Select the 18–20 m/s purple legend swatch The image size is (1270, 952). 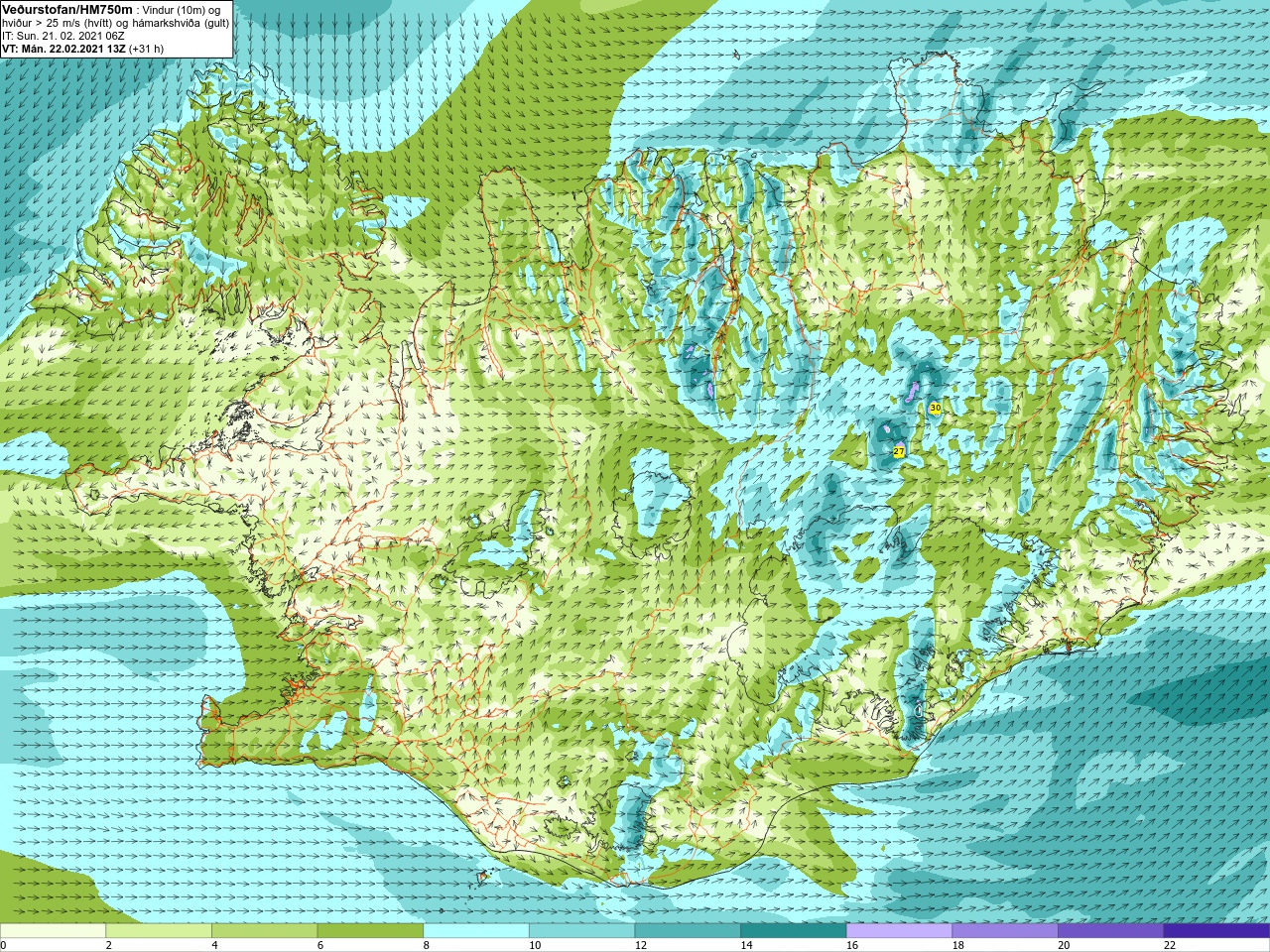1005,931
